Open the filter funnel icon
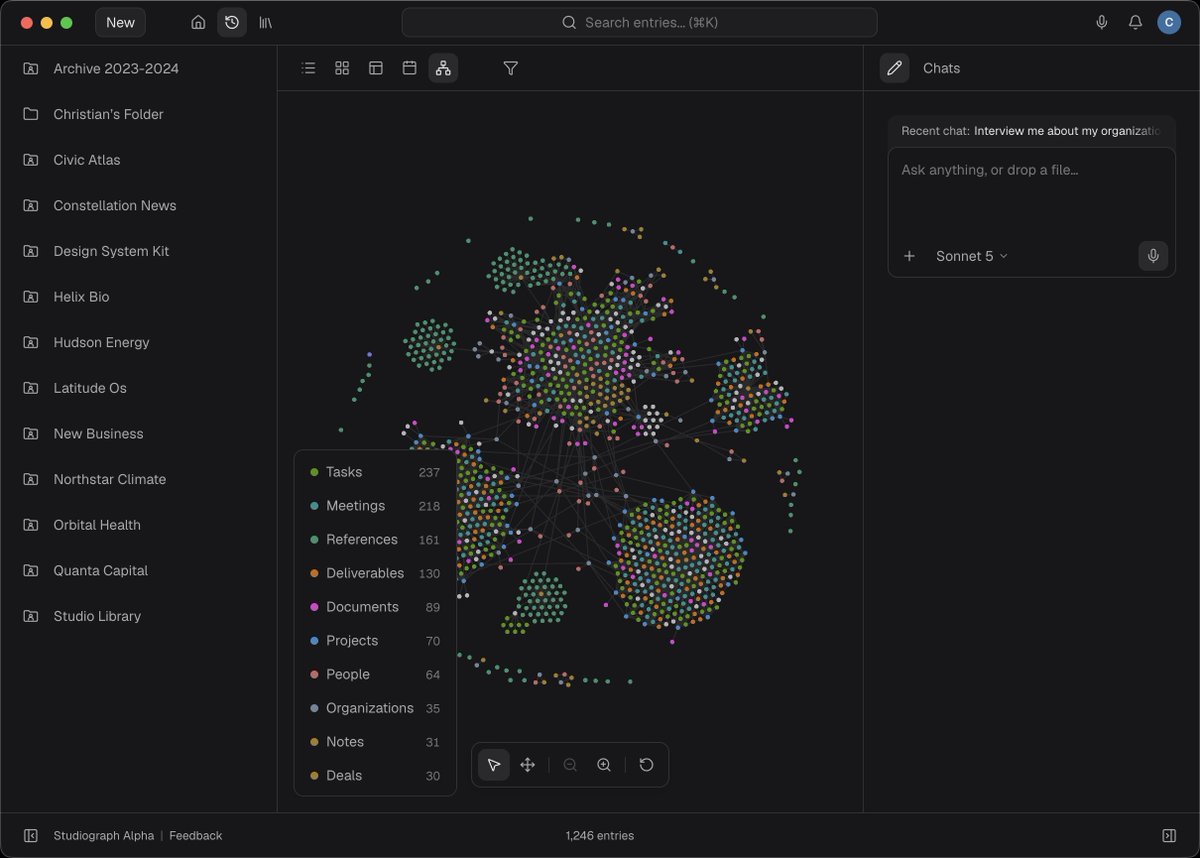Image resolution: width=1200 pixels, height=858 pixels. (x=511, y=68)
